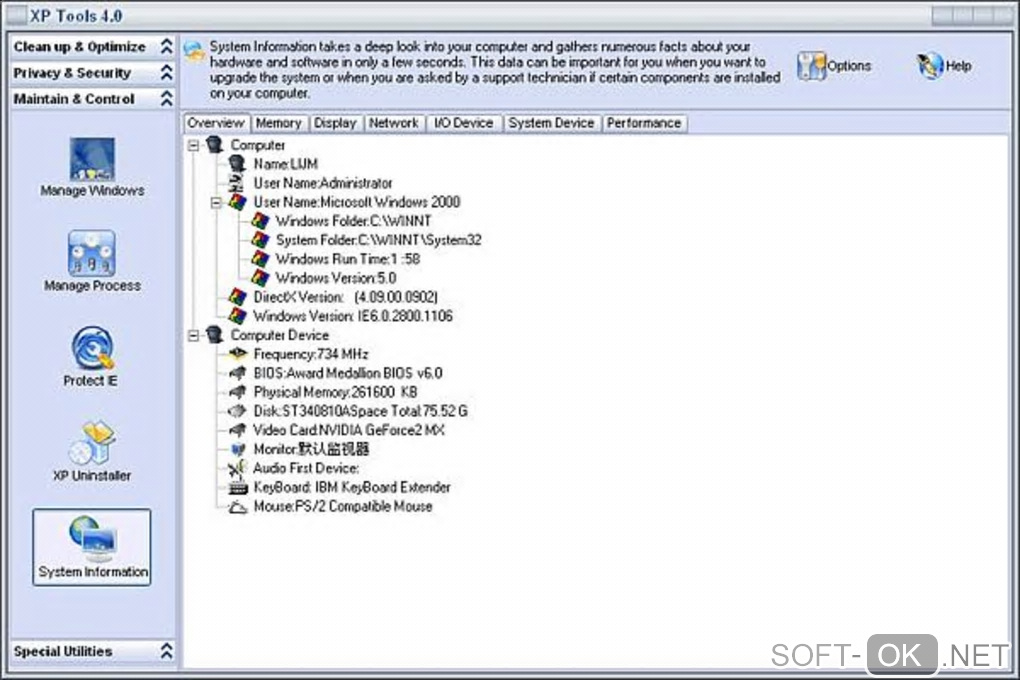1020x680 pixels.
Task: Collapse the Computer Device tree node
Action: [x=193, y=335]
